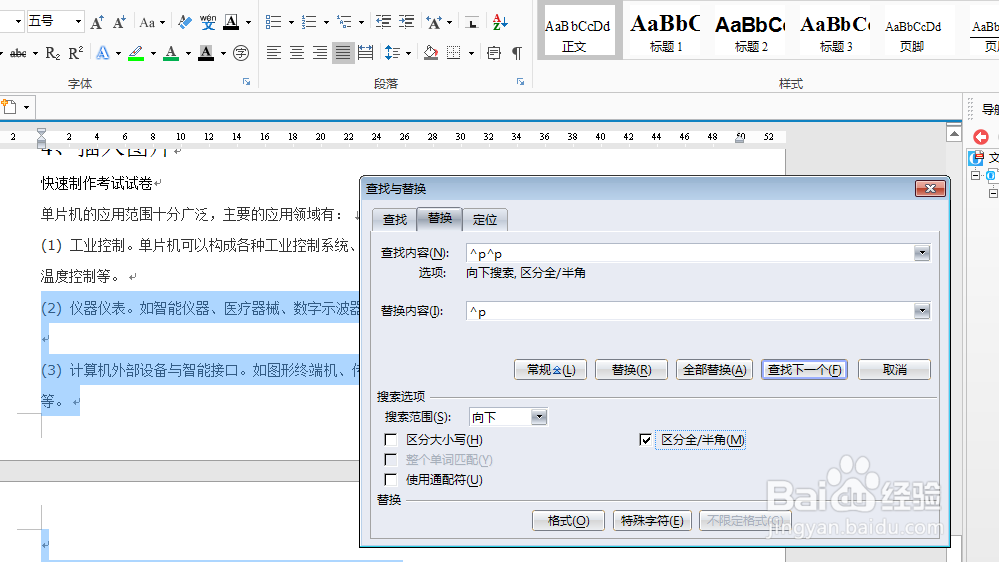Open the 搜索范围 向下 dropdown
Image resolution: width=999 pixels, height=562 pixels.
539,417
